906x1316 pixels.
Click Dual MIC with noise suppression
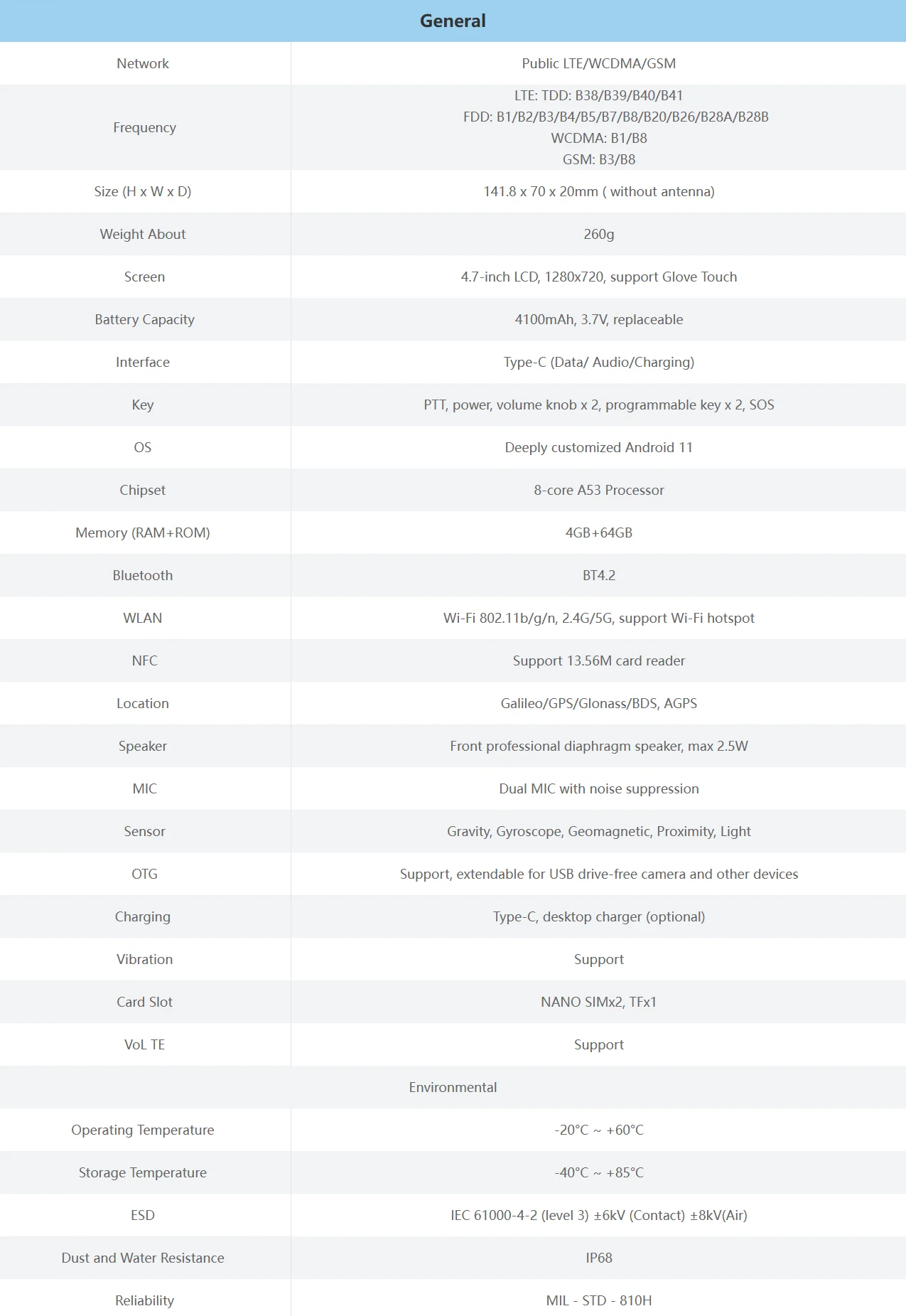[598, 788]
